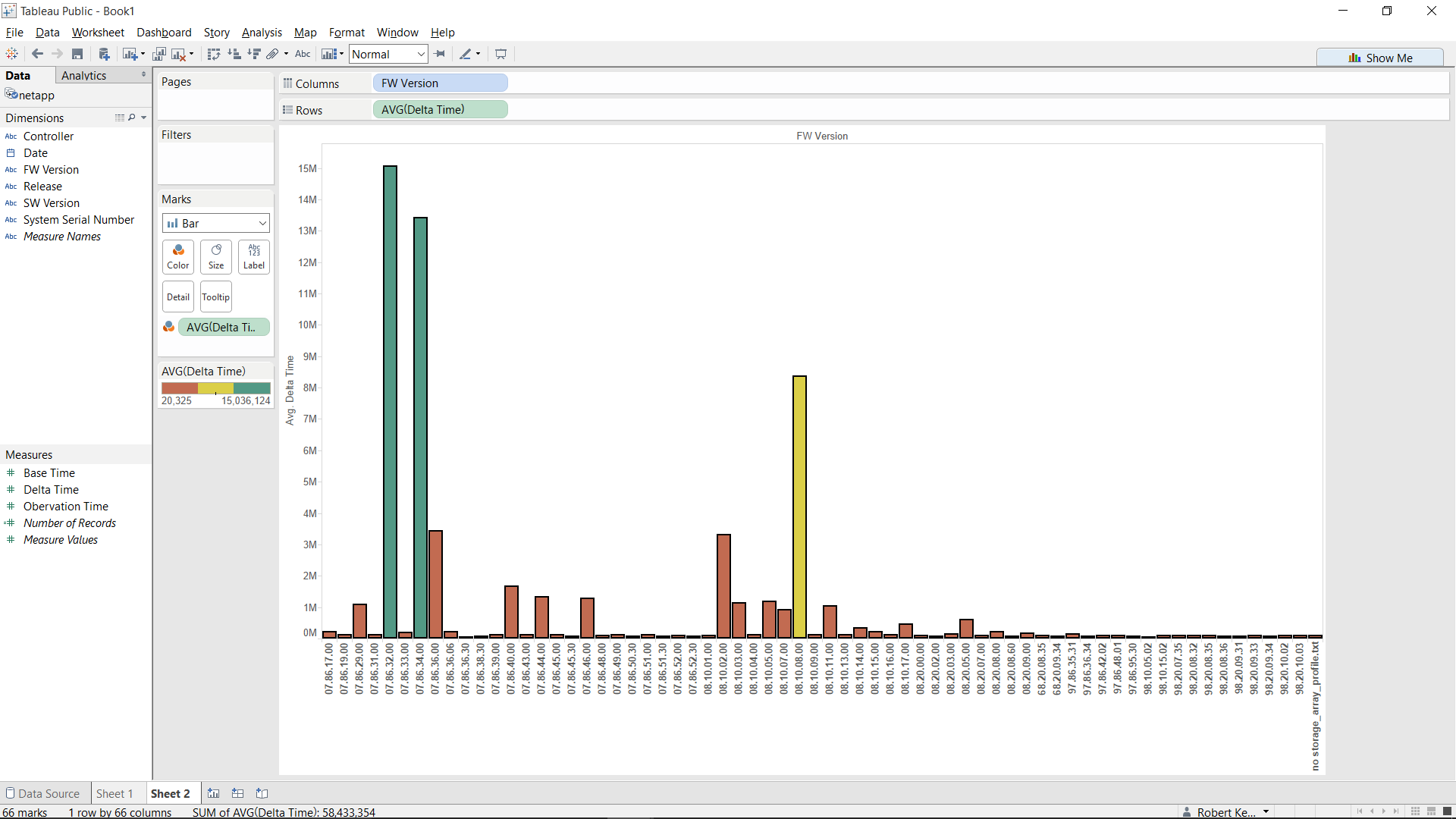Click the New Worksheet toolbar icon
1456x819 pixels.
[130, 54]
